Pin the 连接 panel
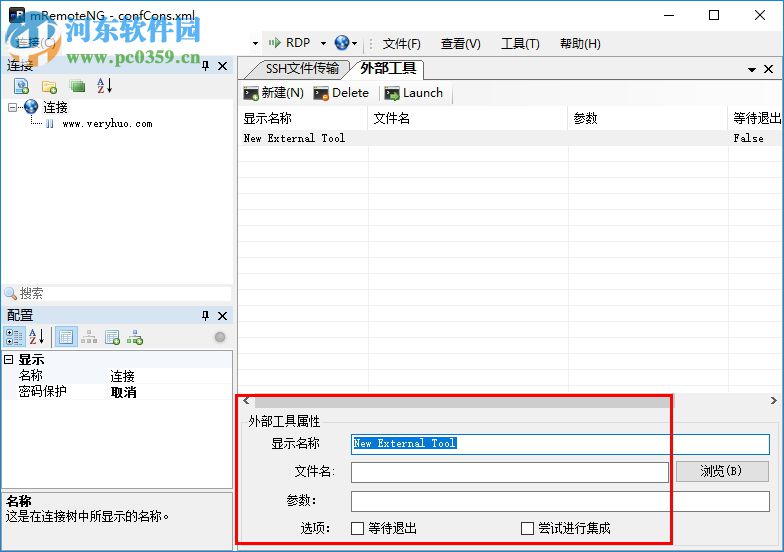Viewport: 784px width, 552px height. pos(206,66)
